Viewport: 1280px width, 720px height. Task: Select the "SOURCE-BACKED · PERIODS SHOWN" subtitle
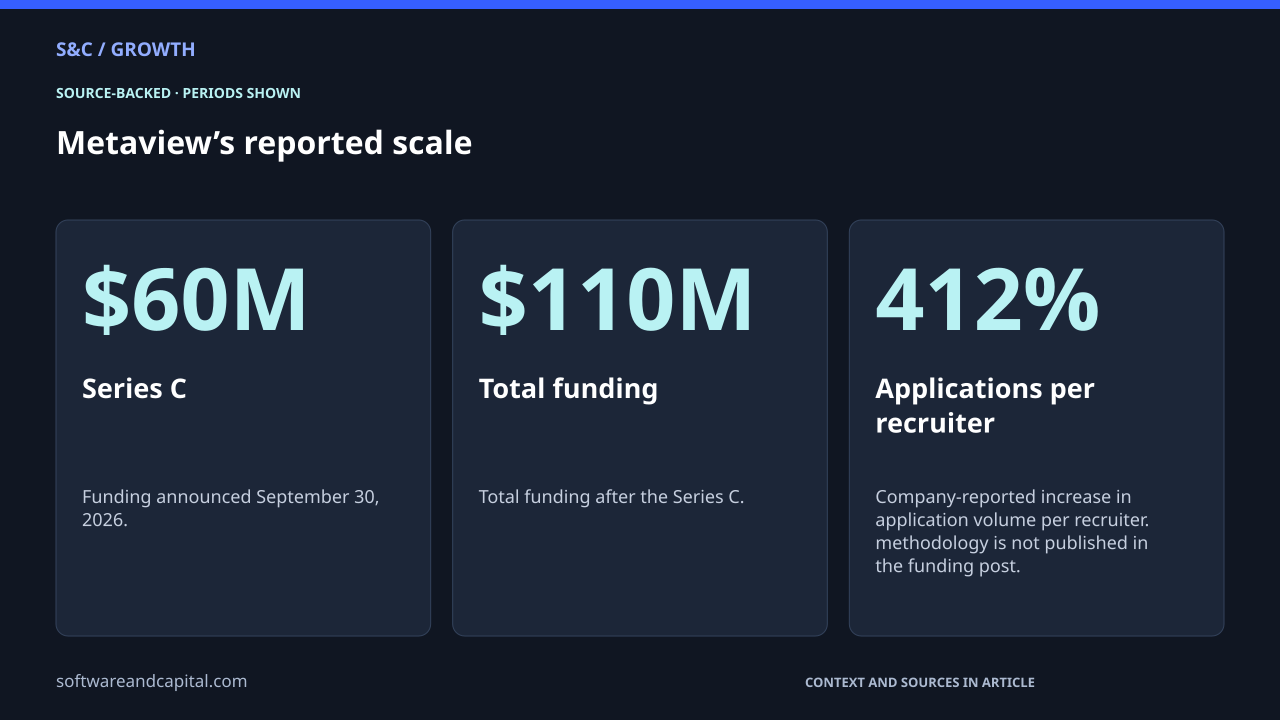pos(178,93)
